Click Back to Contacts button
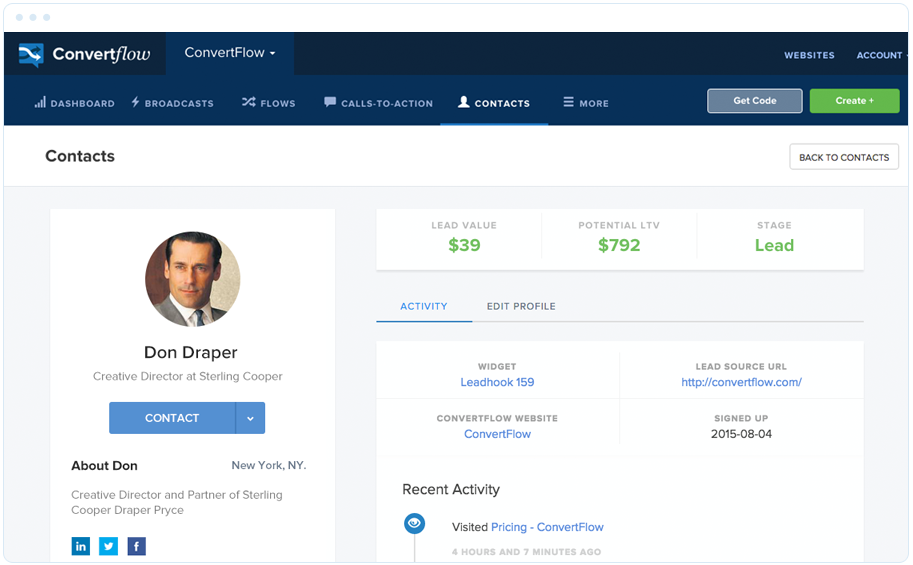The image size is (913, 565). coord(844,157)
